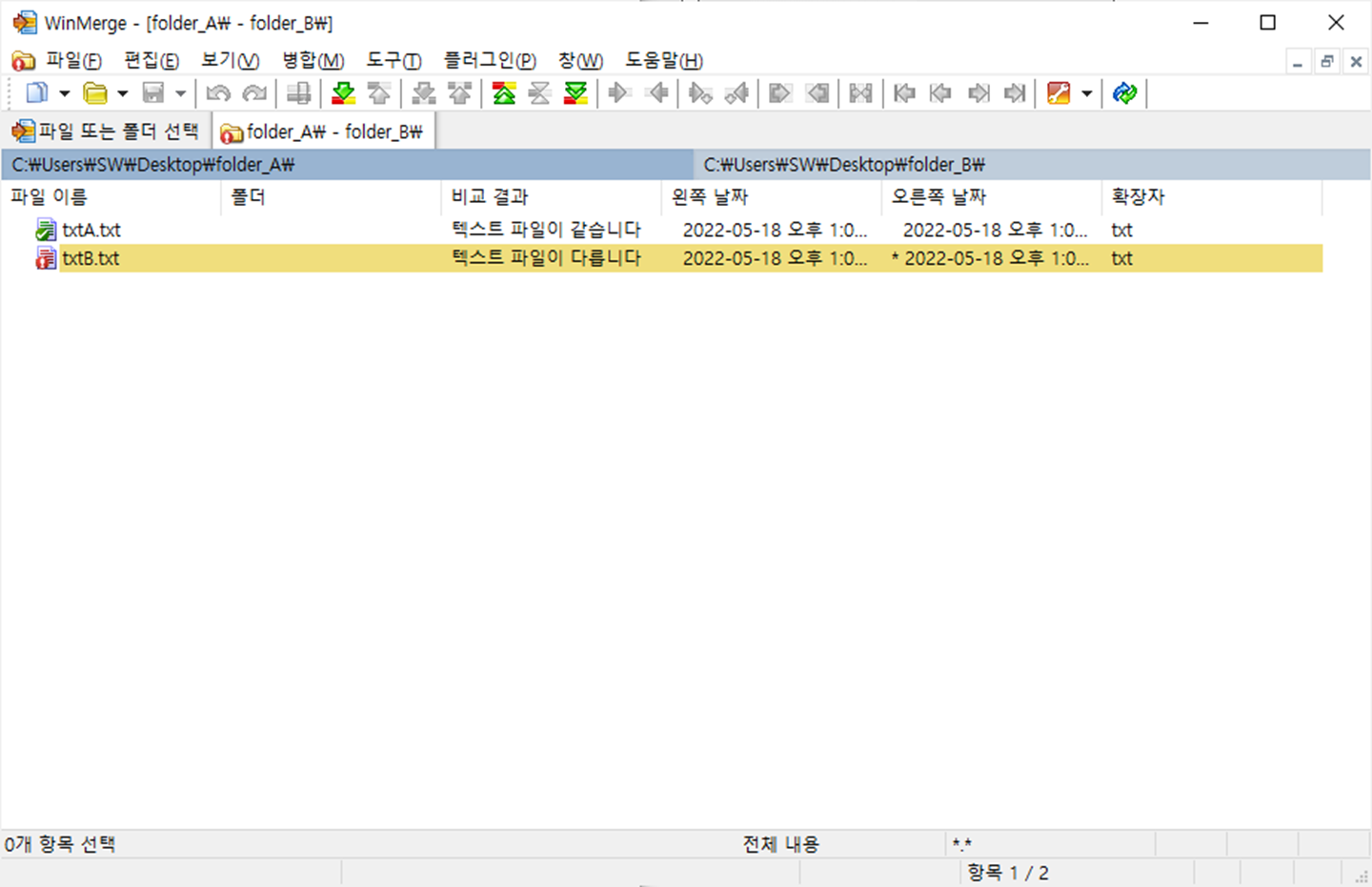Click the txtA.txt identical-file icon

pyautogui.click(x=46, y=230)
